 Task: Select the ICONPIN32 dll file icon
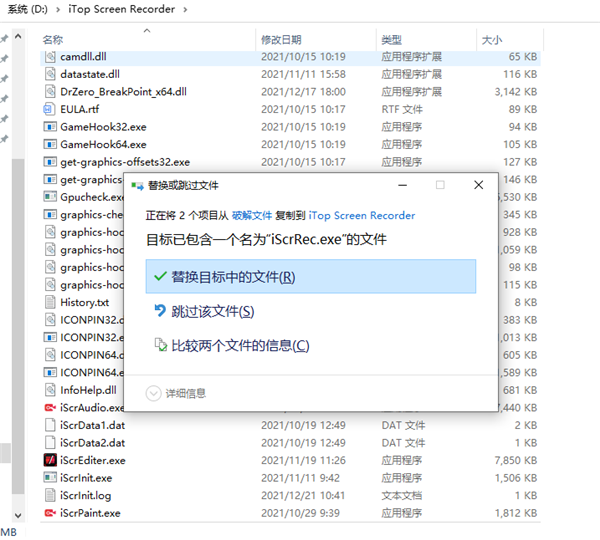coord(50,320)
